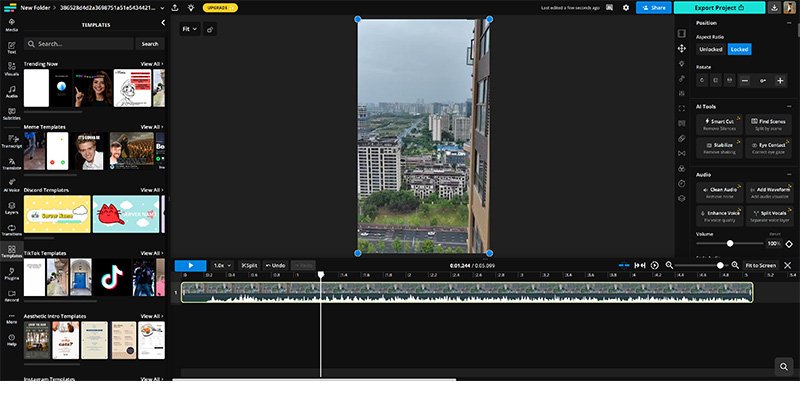View all Discord Templates
The height and width of the screenshot is (401, 800).
pos(152,190)
